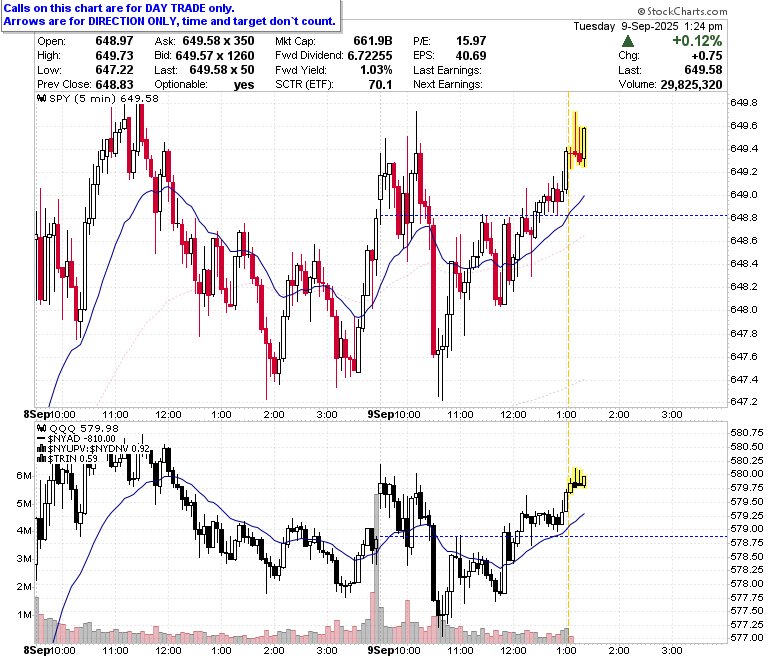This screenshot has height=659, width=780.
Task: Click the candlestick icon beside QQQ label
Action: [x=42, y=428]
